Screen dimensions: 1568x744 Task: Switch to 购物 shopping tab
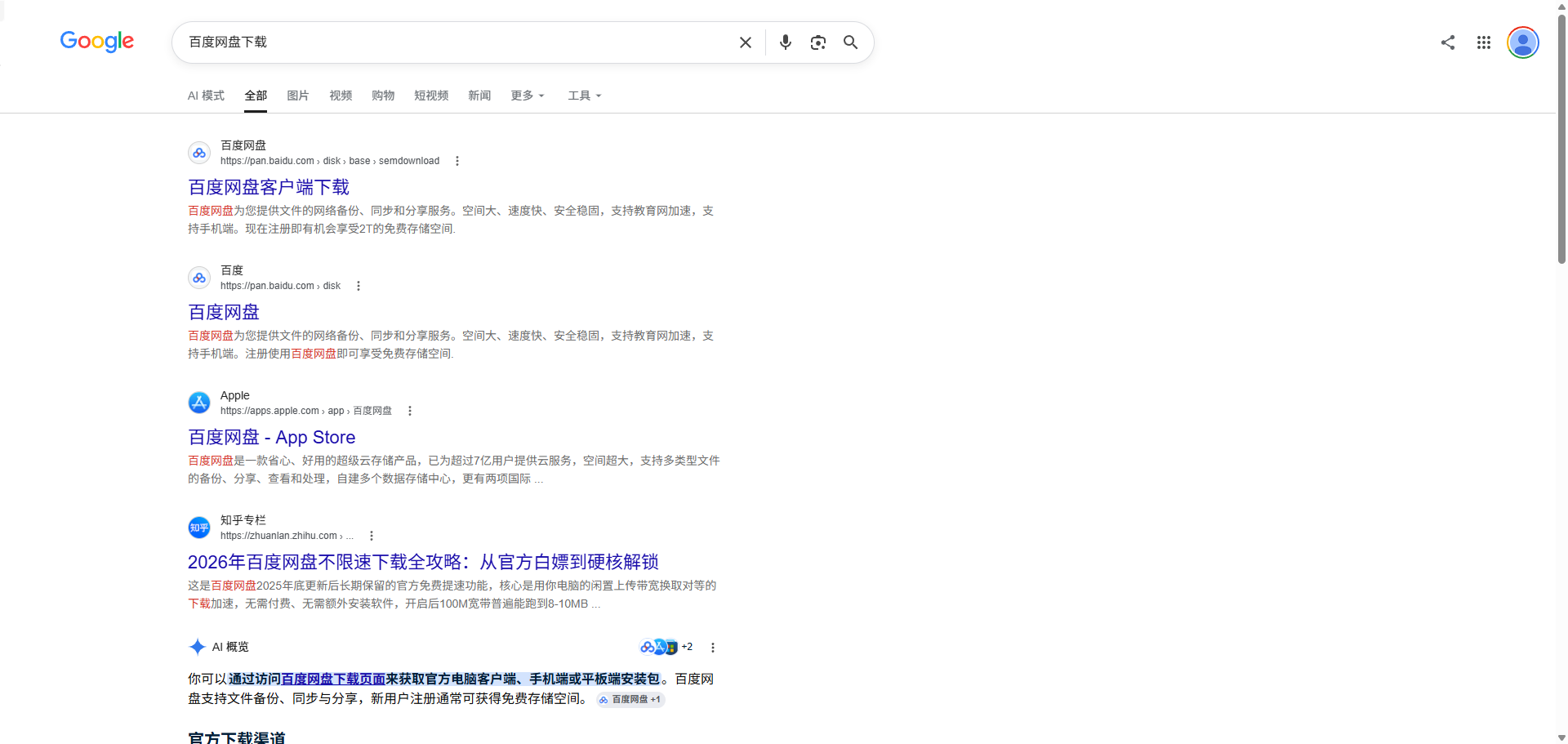coord(383,96)
